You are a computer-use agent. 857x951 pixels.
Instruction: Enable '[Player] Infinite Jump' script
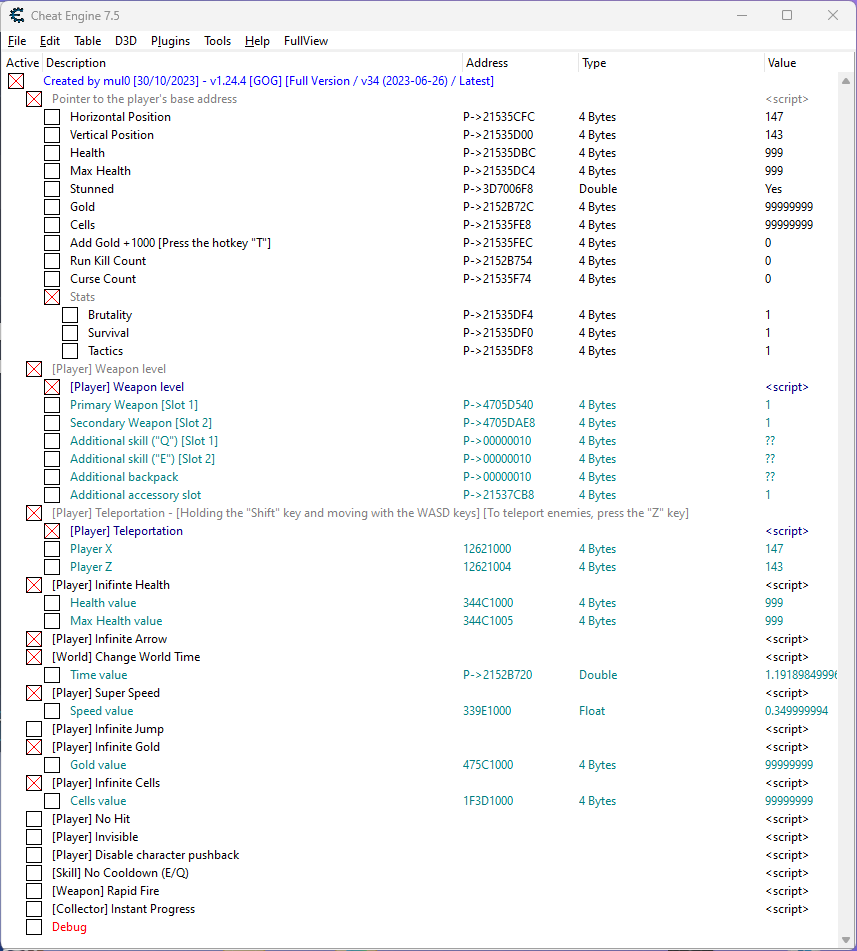(34, 729)
